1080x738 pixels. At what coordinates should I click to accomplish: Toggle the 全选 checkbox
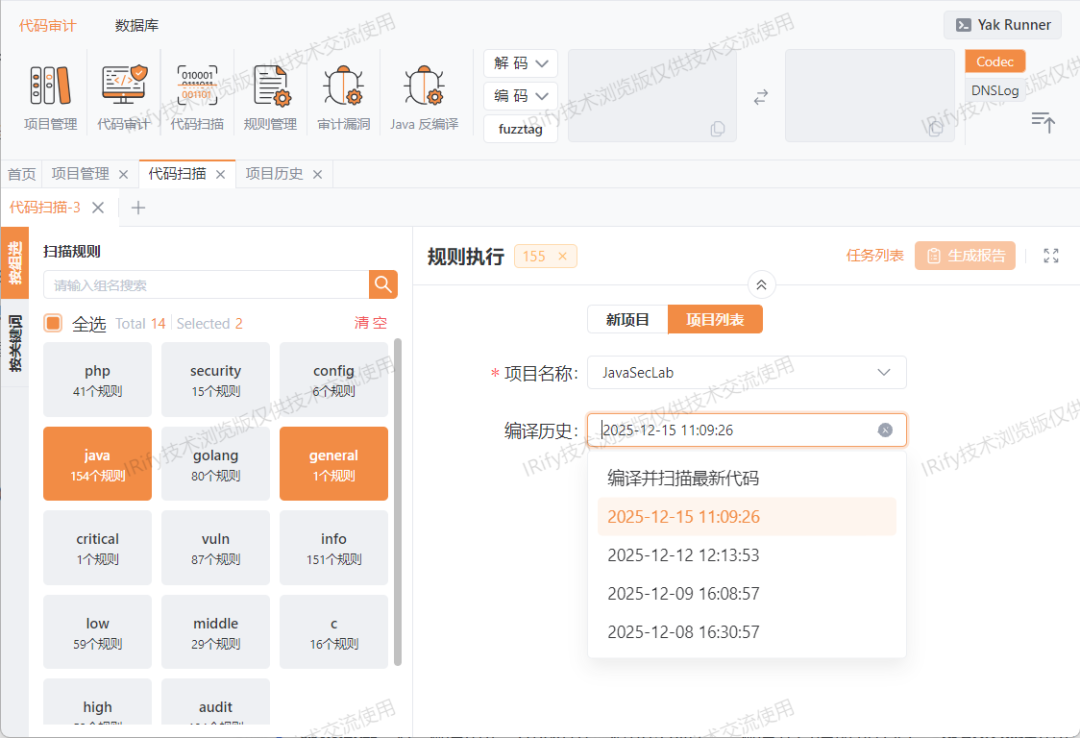click(53, 323)
